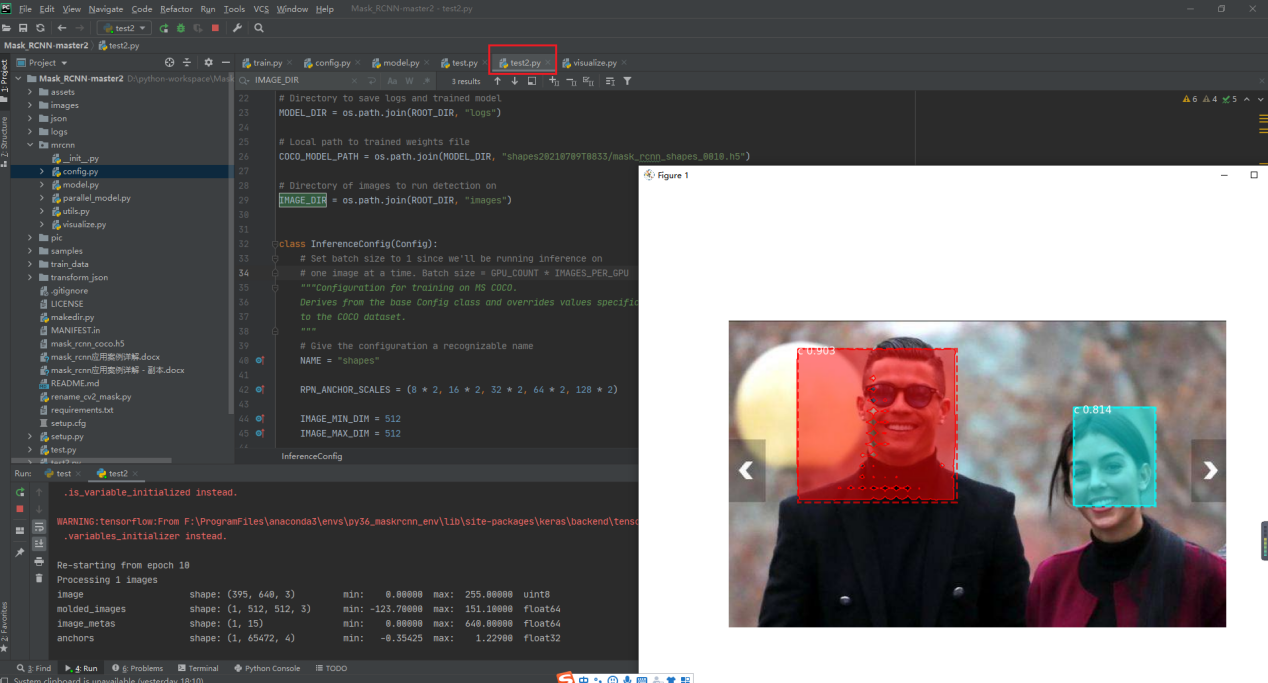Image resolution: width=1268 pixels, height=683 pixels.
Task: Open the 3: Find tool window
Action: click(34, 668)
